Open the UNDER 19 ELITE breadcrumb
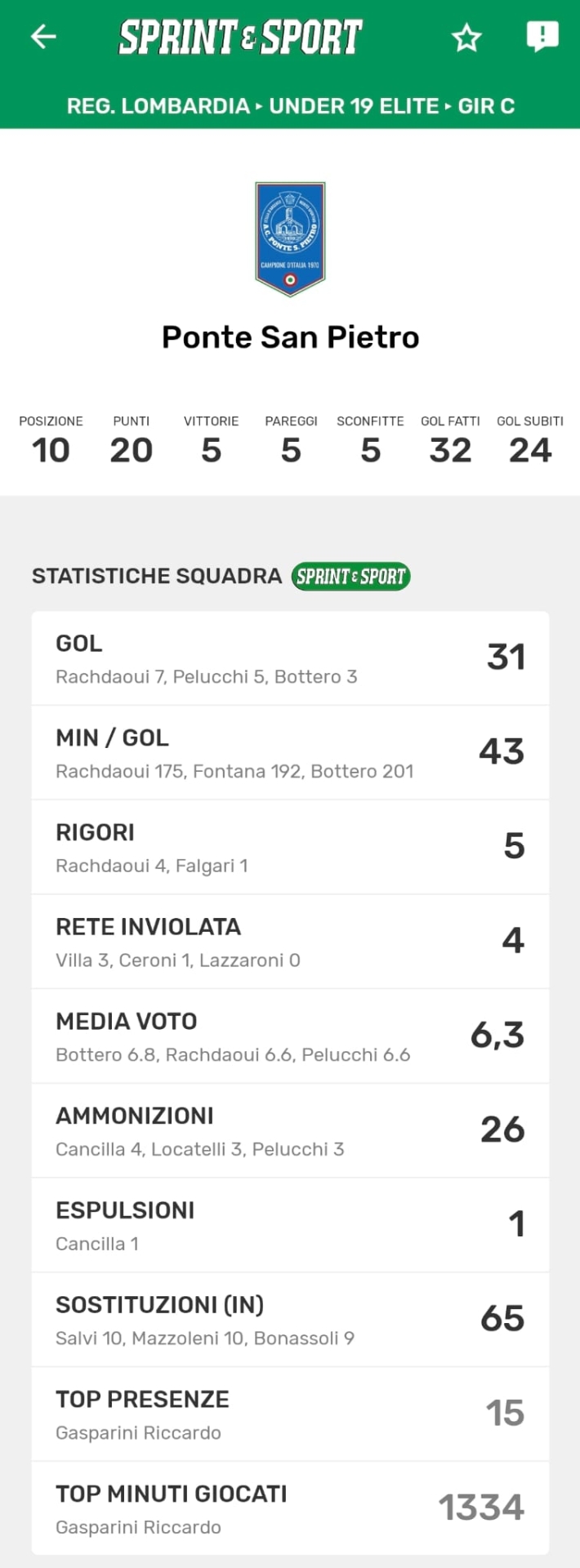Screen dimensions: 580x1568 click(x=354, y=106)
